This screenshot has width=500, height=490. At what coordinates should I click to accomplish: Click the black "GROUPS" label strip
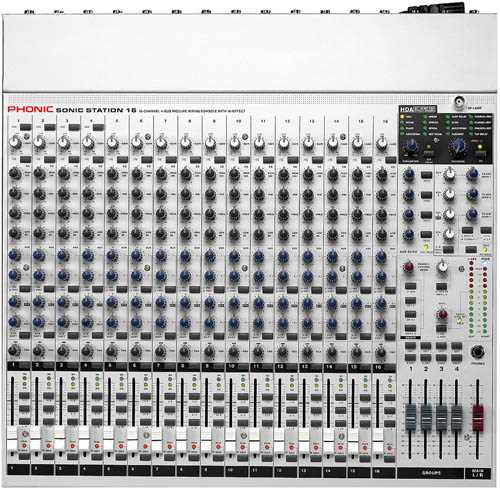430,473
